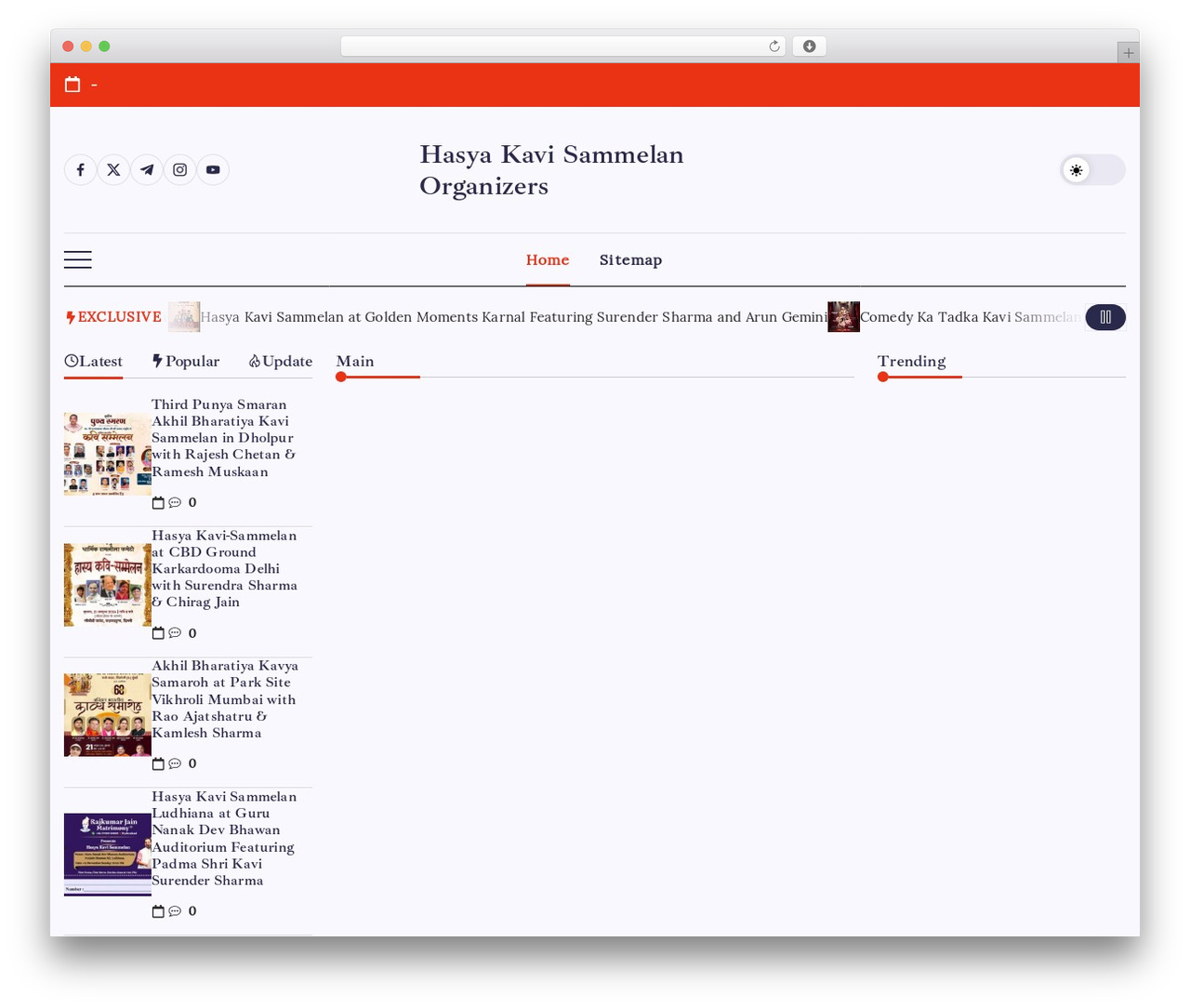
Task: Go to the Home menu item
Action: point(548,260)
